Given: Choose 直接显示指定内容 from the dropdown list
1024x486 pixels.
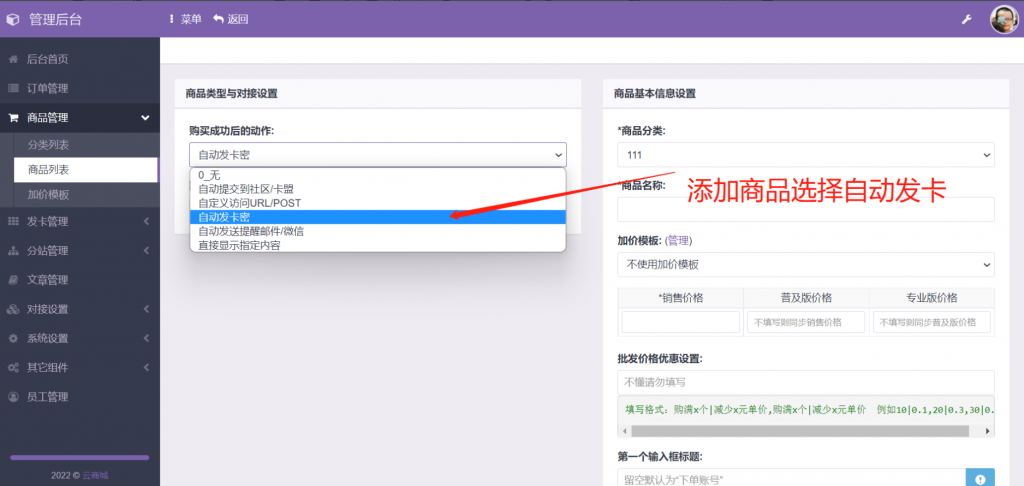Looking at the screenshot, I should pos(377,245).
